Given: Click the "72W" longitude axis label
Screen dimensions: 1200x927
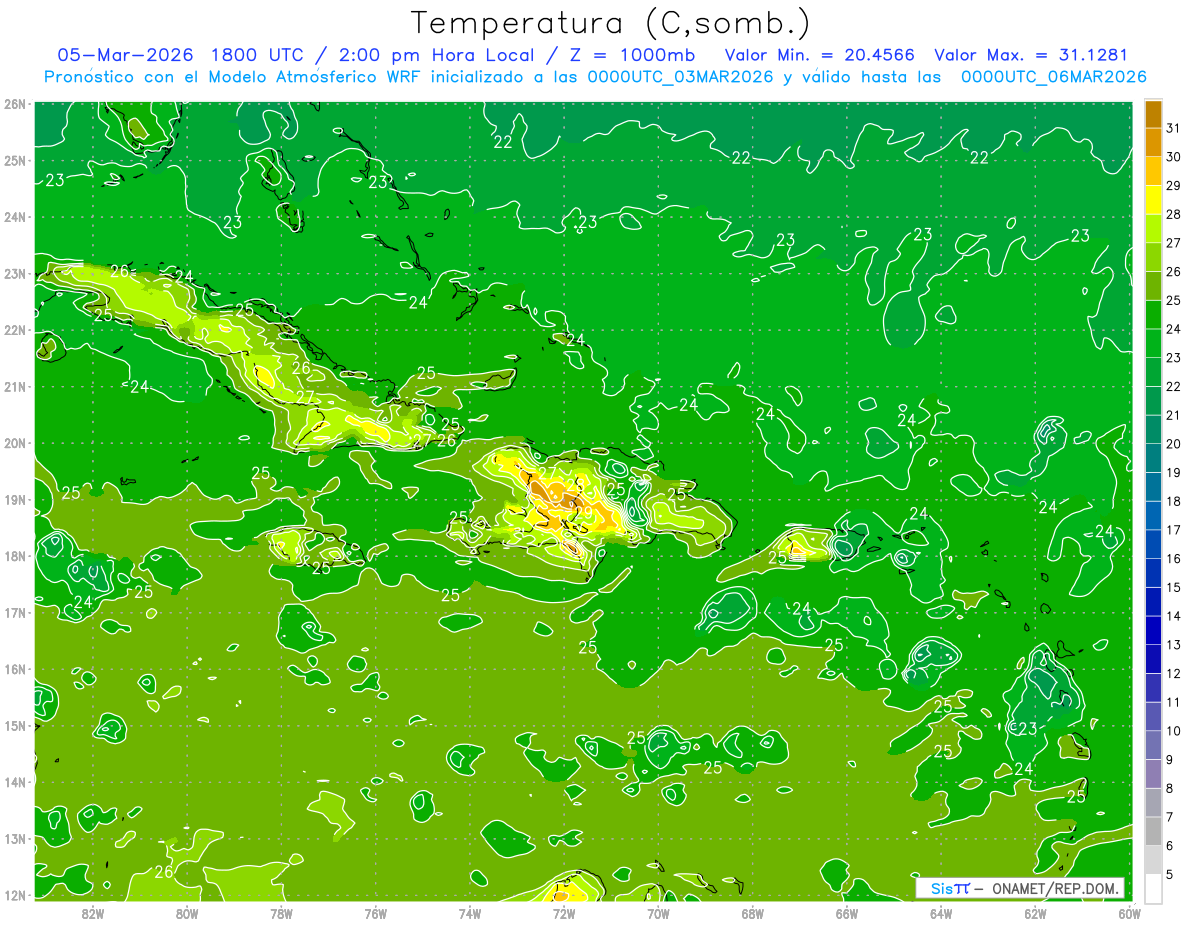Looking at the screenshot, I should (564, 913).
